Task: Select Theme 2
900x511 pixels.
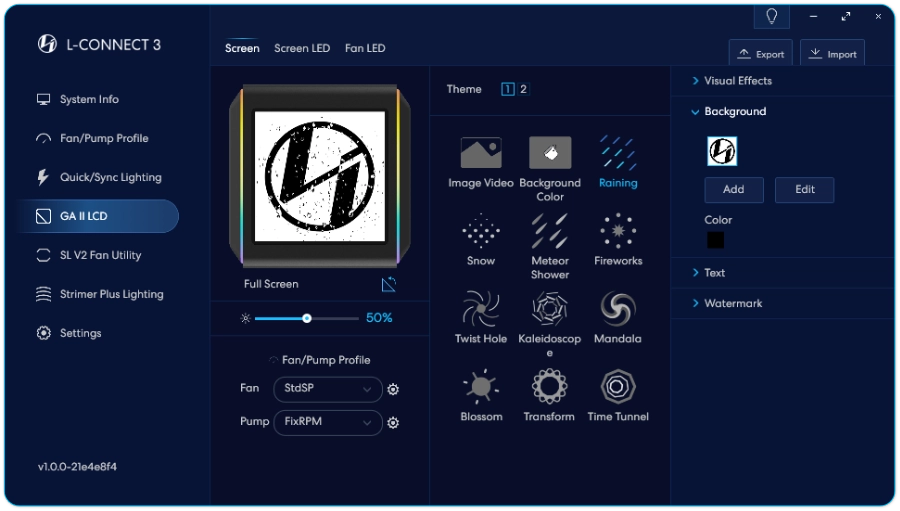Action: pos(523,90)
